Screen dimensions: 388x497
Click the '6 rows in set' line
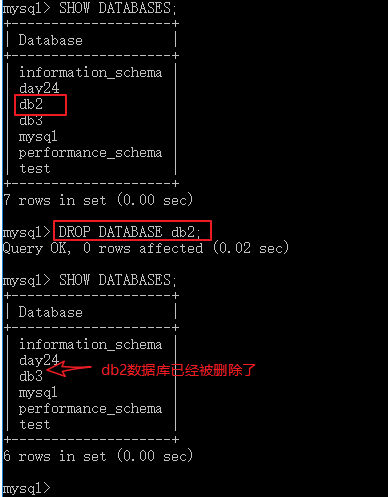98,456
